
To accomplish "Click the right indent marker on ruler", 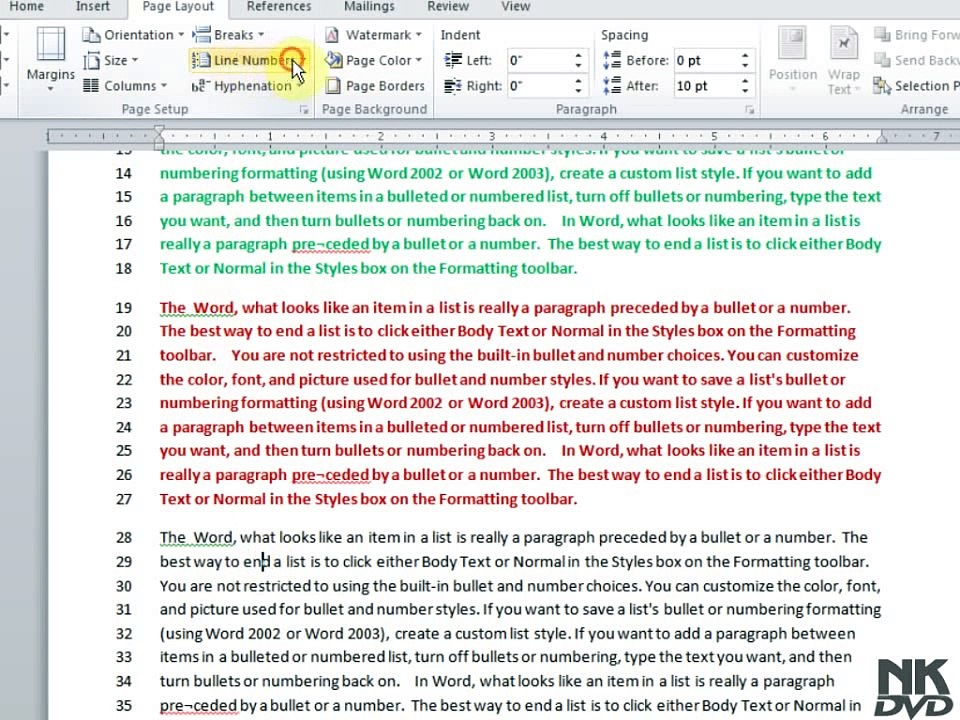I will (882, 138).
